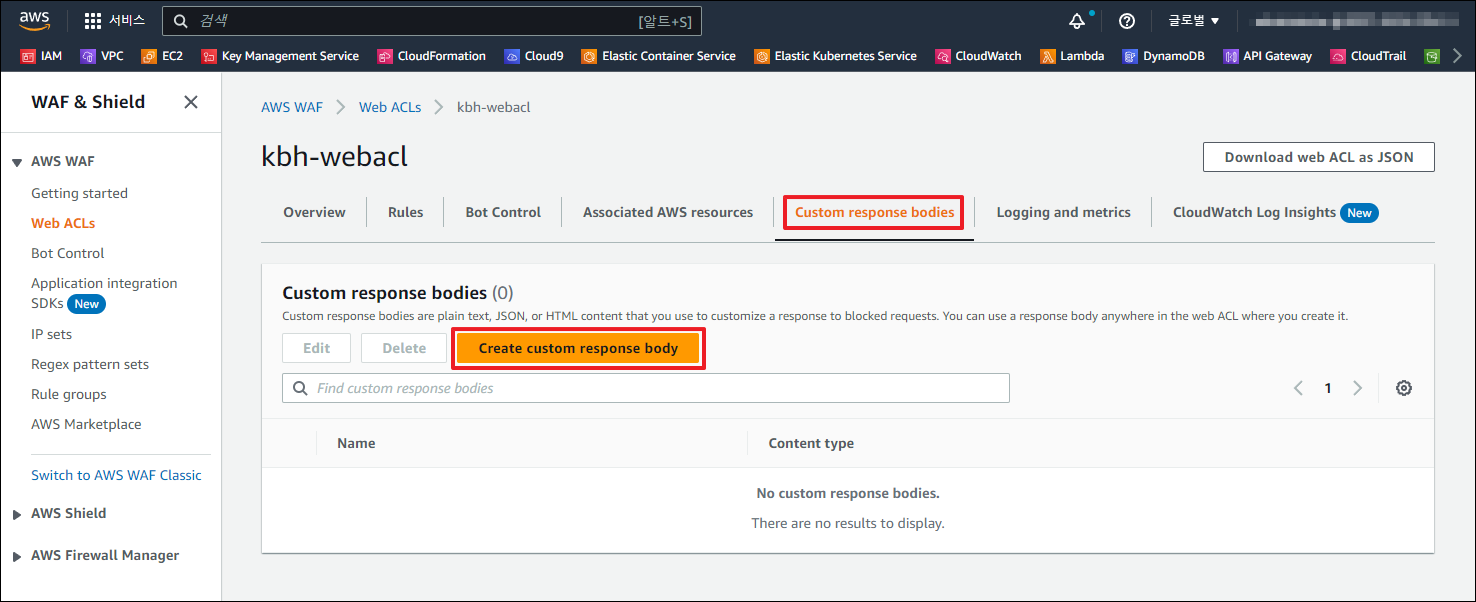
Task: Open the AWS logo home
Action: pos(33,20)
